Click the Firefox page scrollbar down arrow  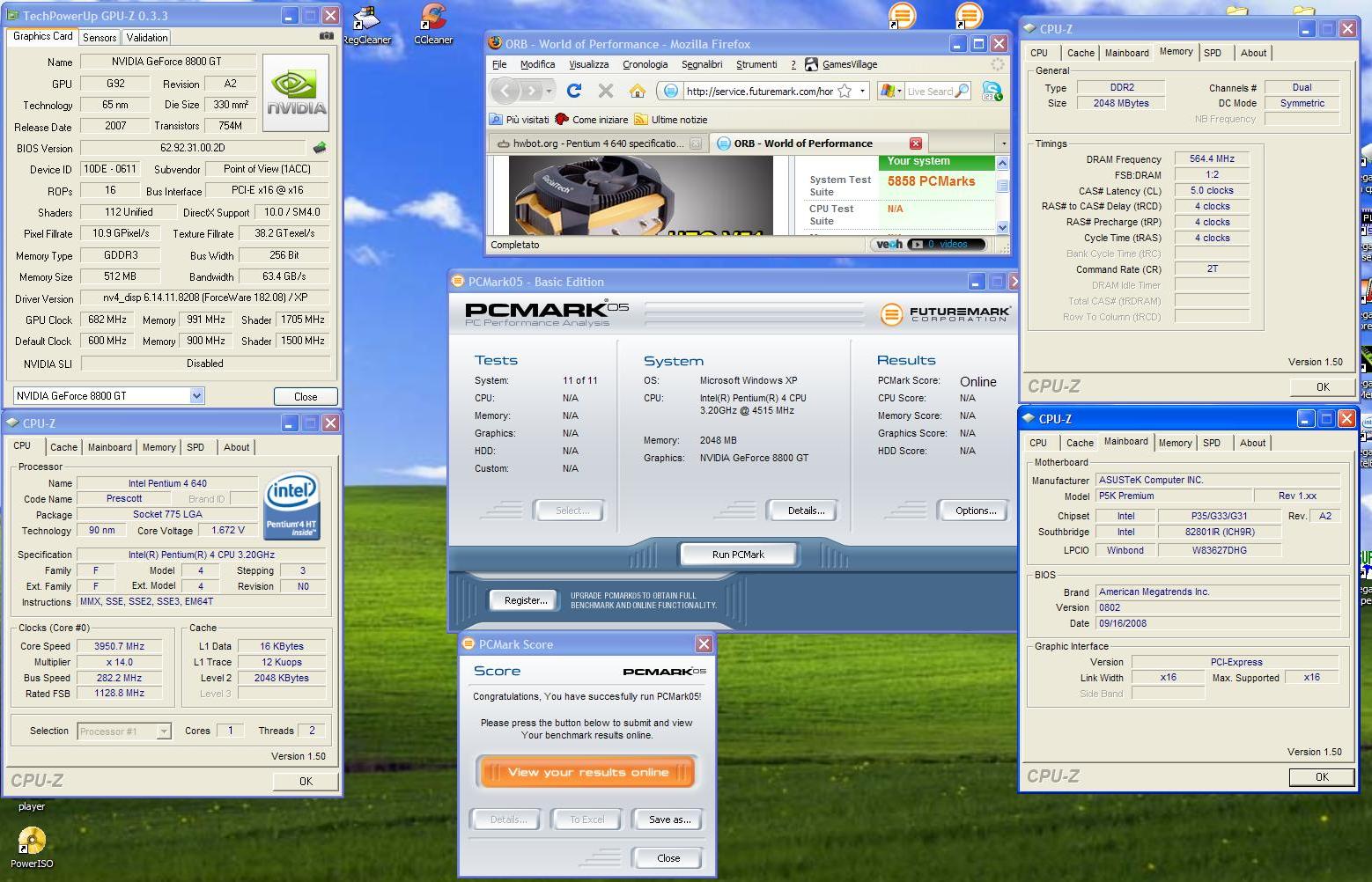(1002, 227)
